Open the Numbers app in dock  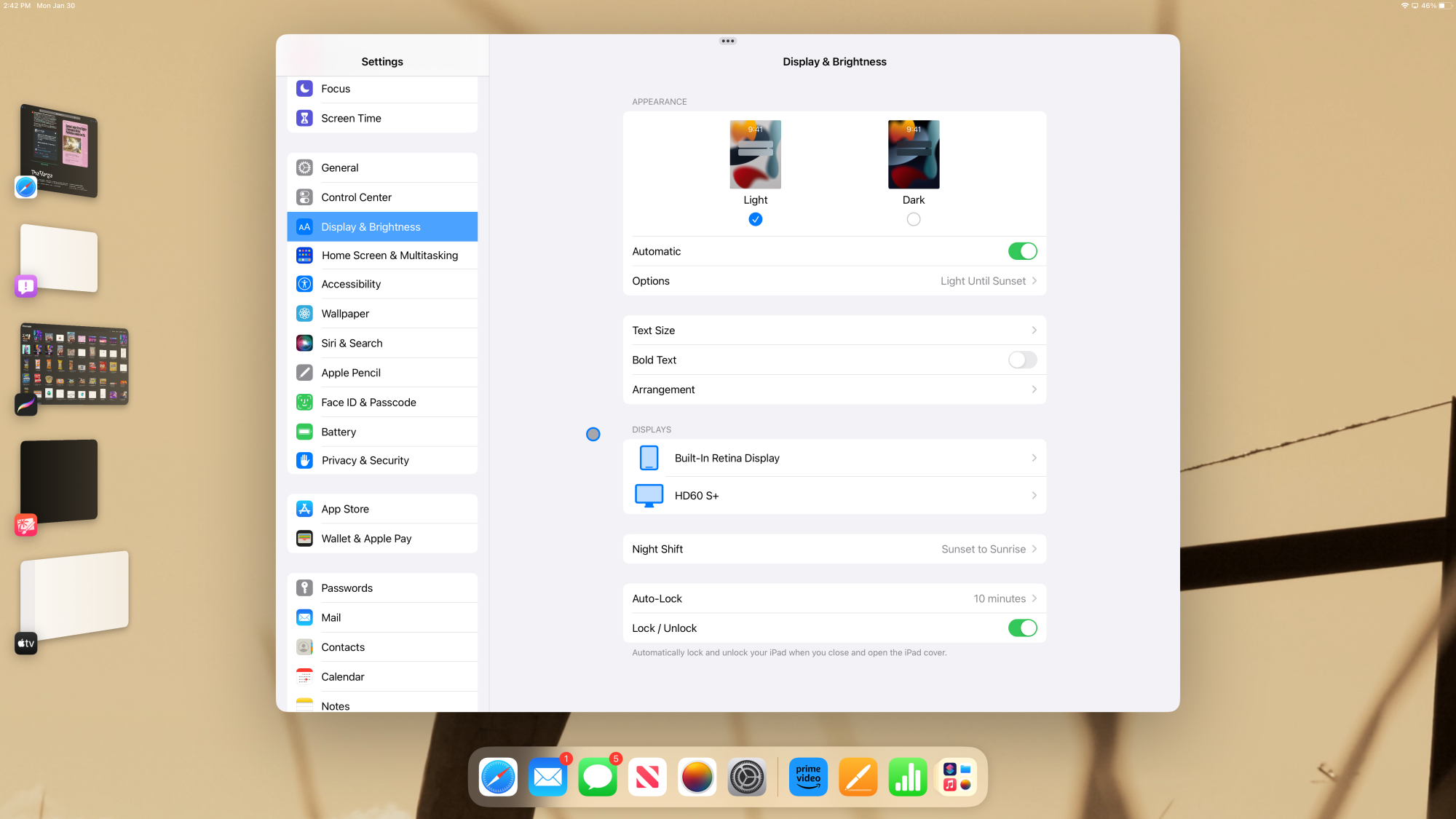[x=907, y=777]
